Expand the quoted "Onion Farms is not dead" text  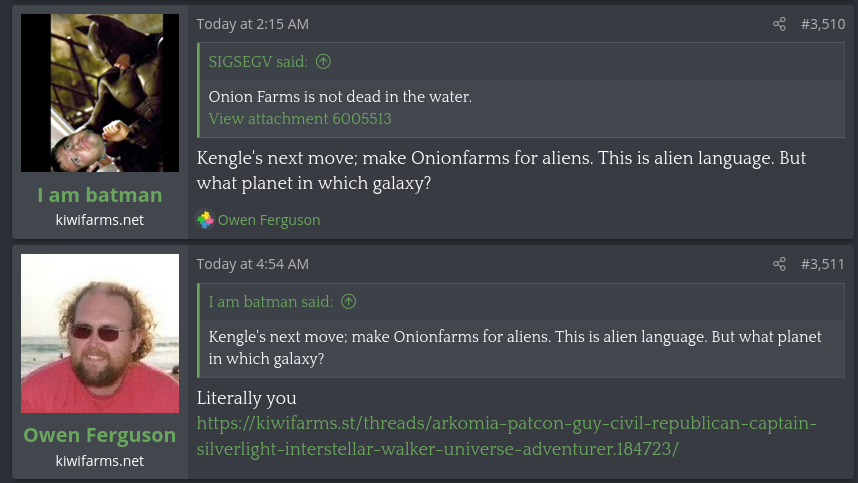(x=340, y=97)
